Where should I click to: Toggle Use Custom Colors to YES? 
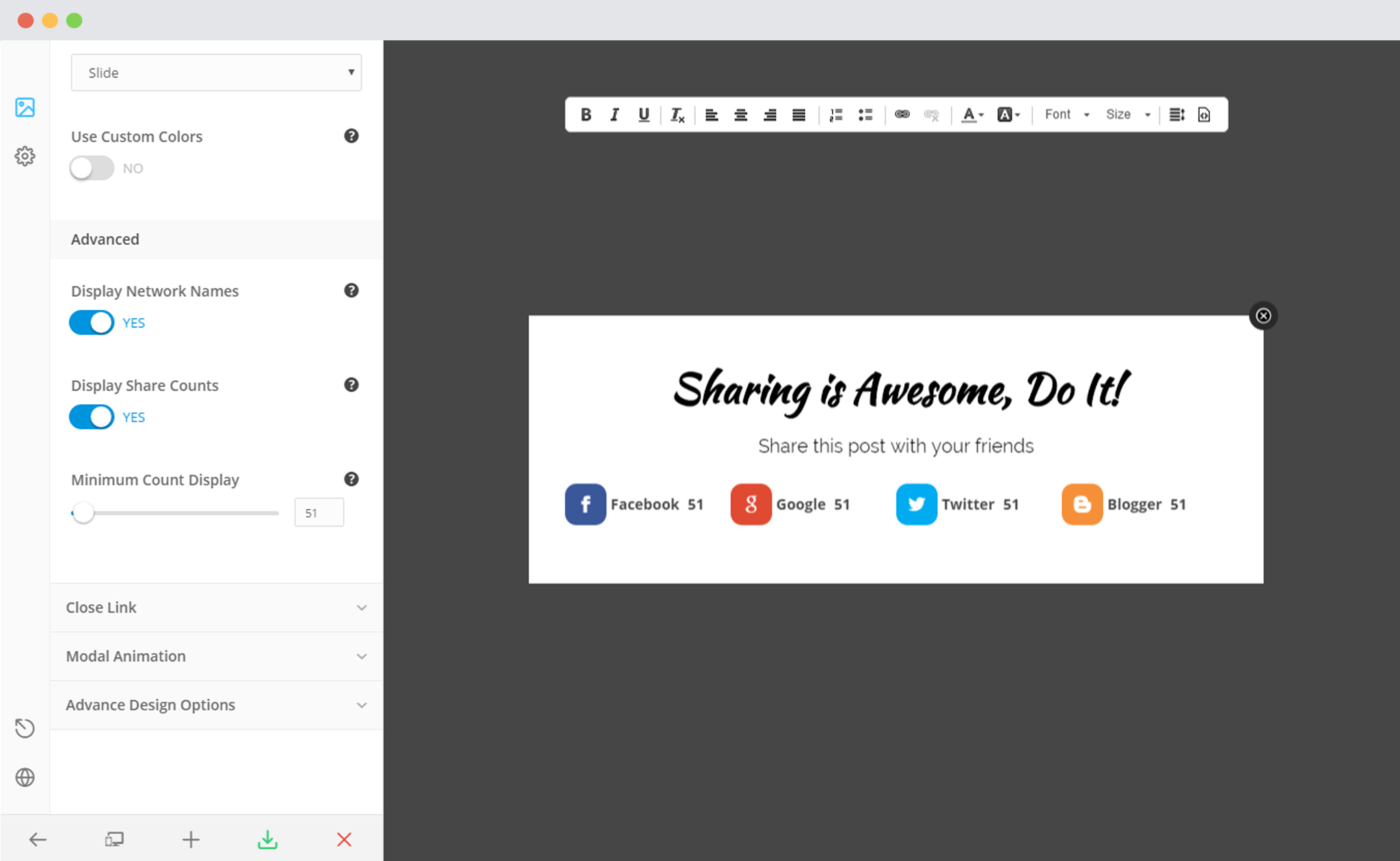(x=91, y=168)
